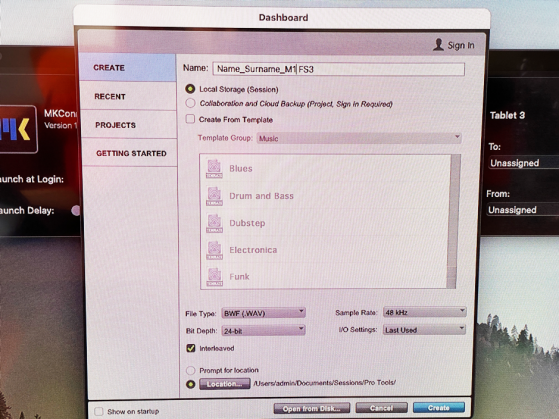Switch to the GETTING STARTED tab

[130, 153]
